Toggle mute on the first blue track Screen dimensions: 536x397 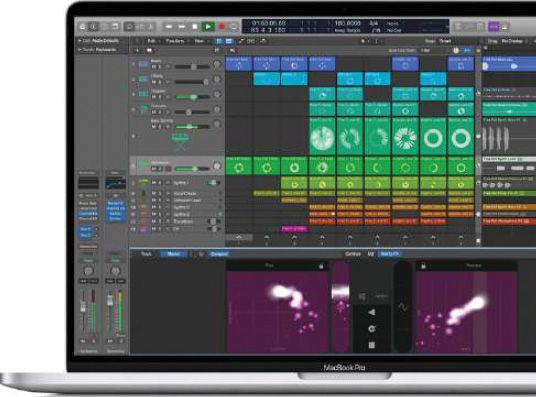pyautogui.click(x=154, y=67)
